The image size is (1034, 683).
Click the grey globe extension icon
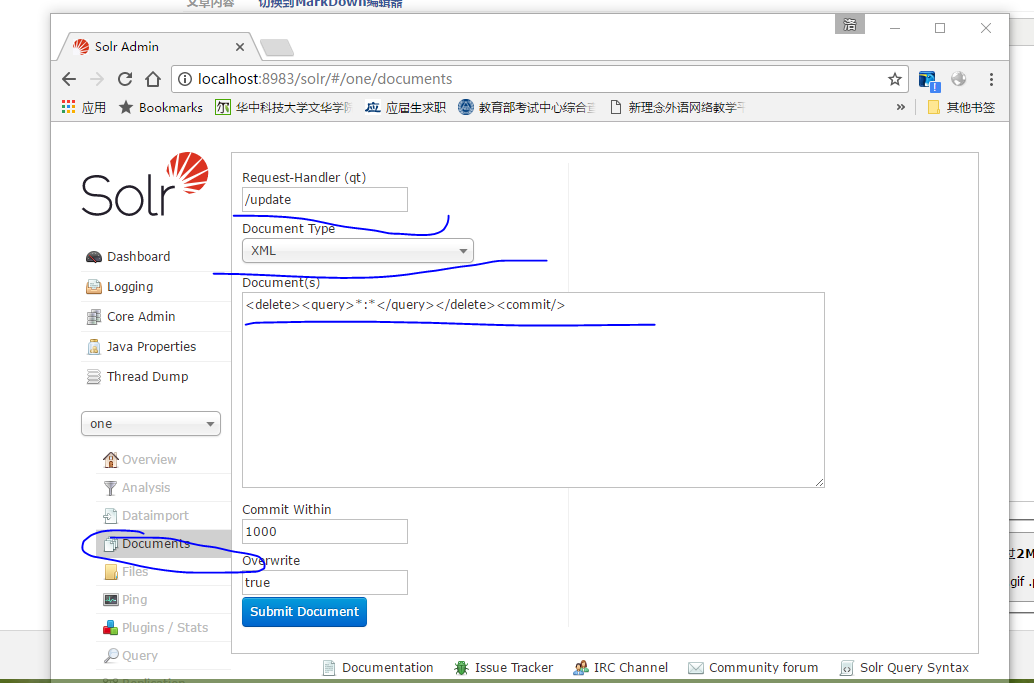tap(959, 79)
